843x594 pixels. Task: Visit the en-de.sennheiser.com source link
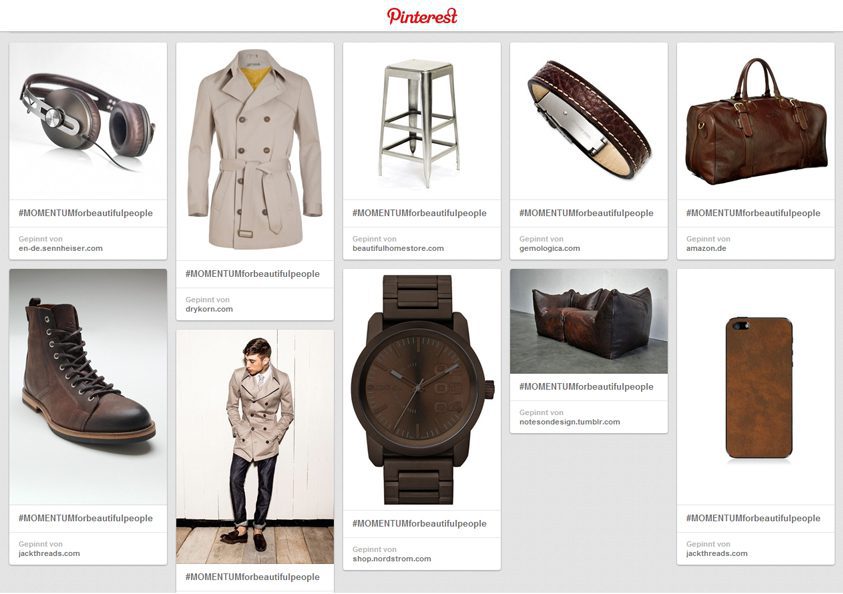coord(60,248)
